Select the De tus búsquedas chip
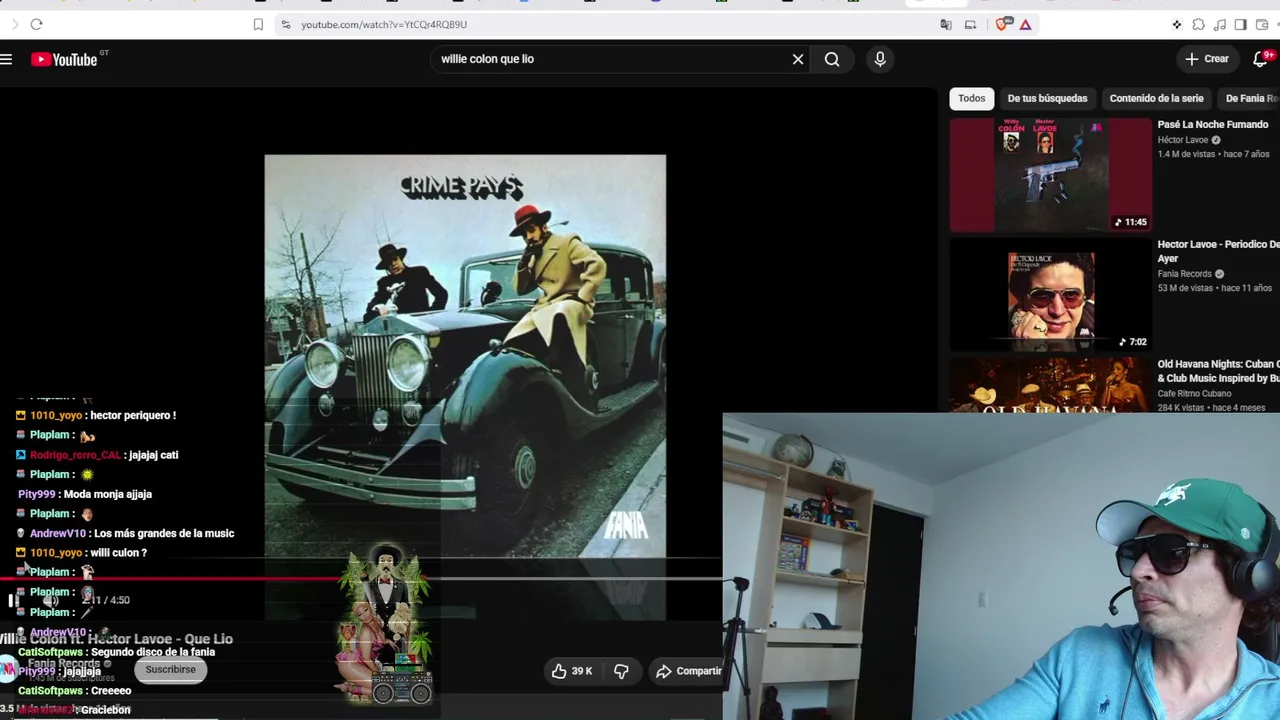1280x720 pixels. (1047, 98)
